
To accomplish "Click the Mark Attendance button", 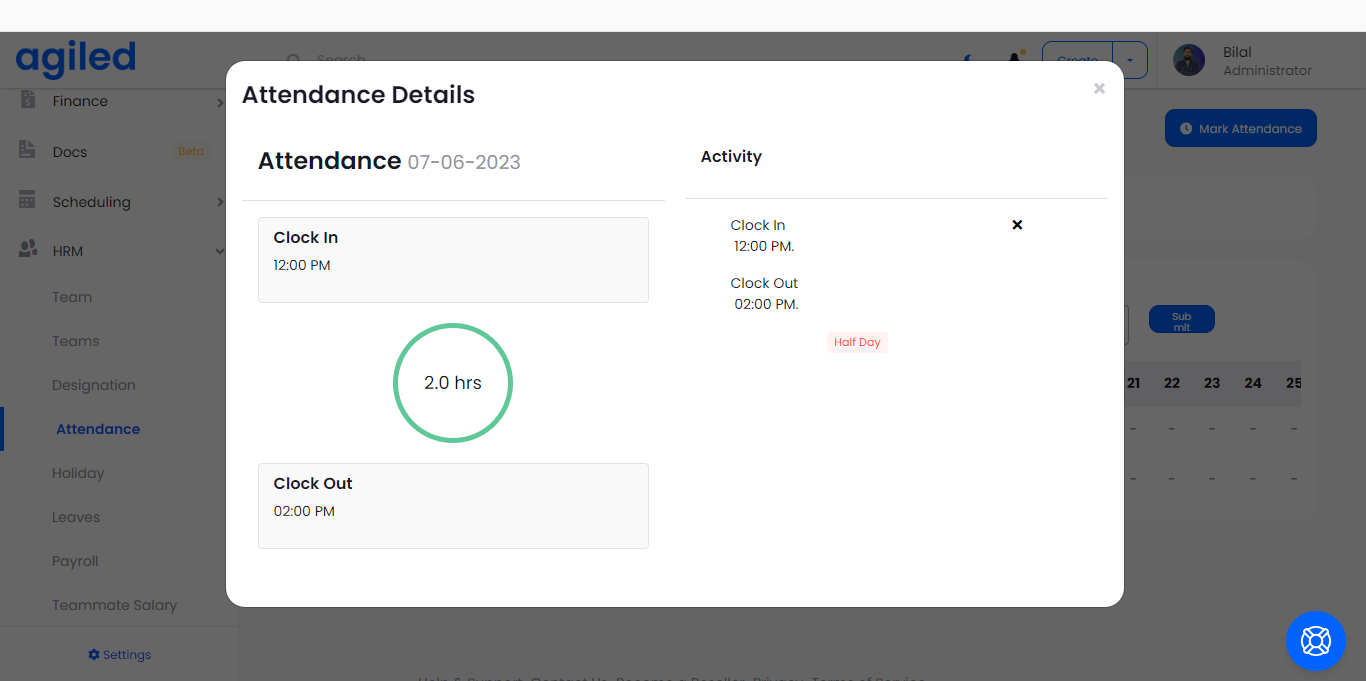I will pyautogui.click(x=1240, y=128).
